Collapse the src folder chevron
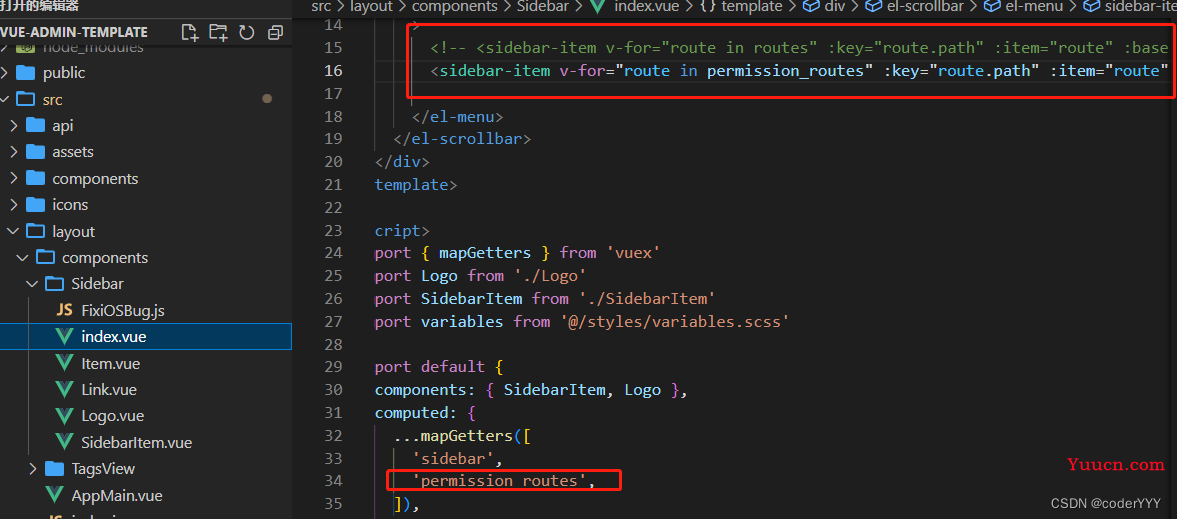Screen dimensions: 1177x519 click(x=5, y=99)
